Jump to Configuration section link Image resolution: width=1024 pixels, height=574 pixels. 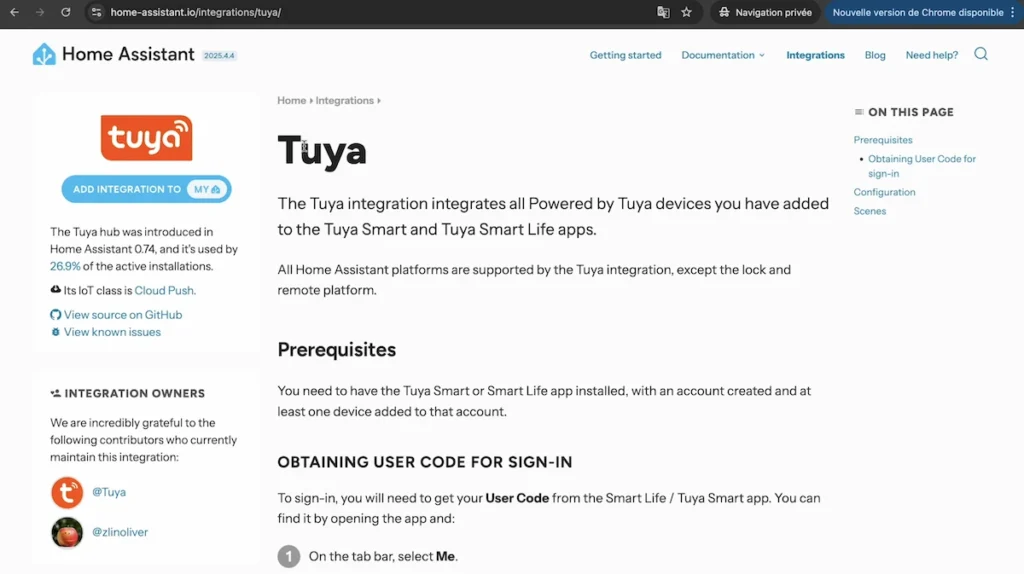tap(884, 193)
